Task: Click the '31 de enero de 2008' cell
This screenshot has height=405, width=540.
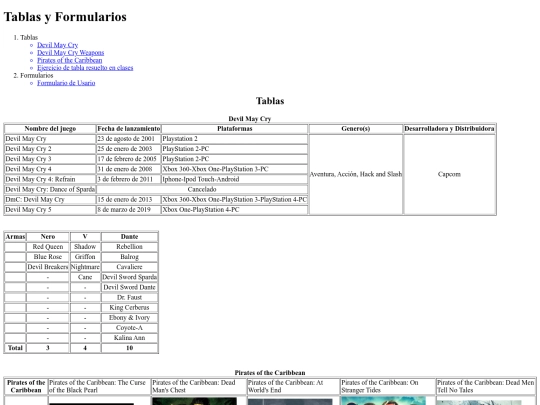Action: (x=129, y=169)
